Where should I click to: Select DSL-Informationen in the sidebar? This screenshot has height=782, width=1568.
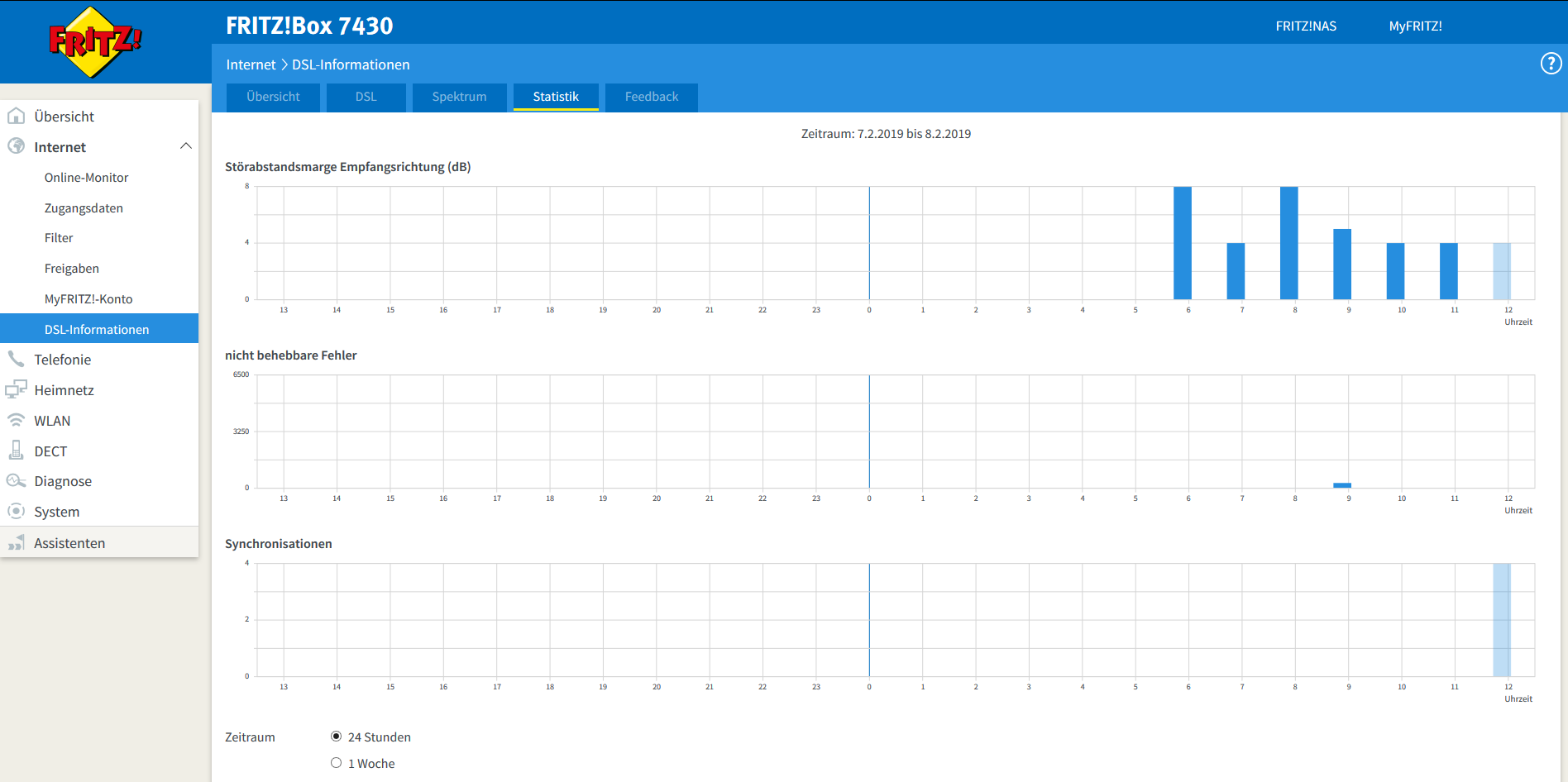(99, 329)
